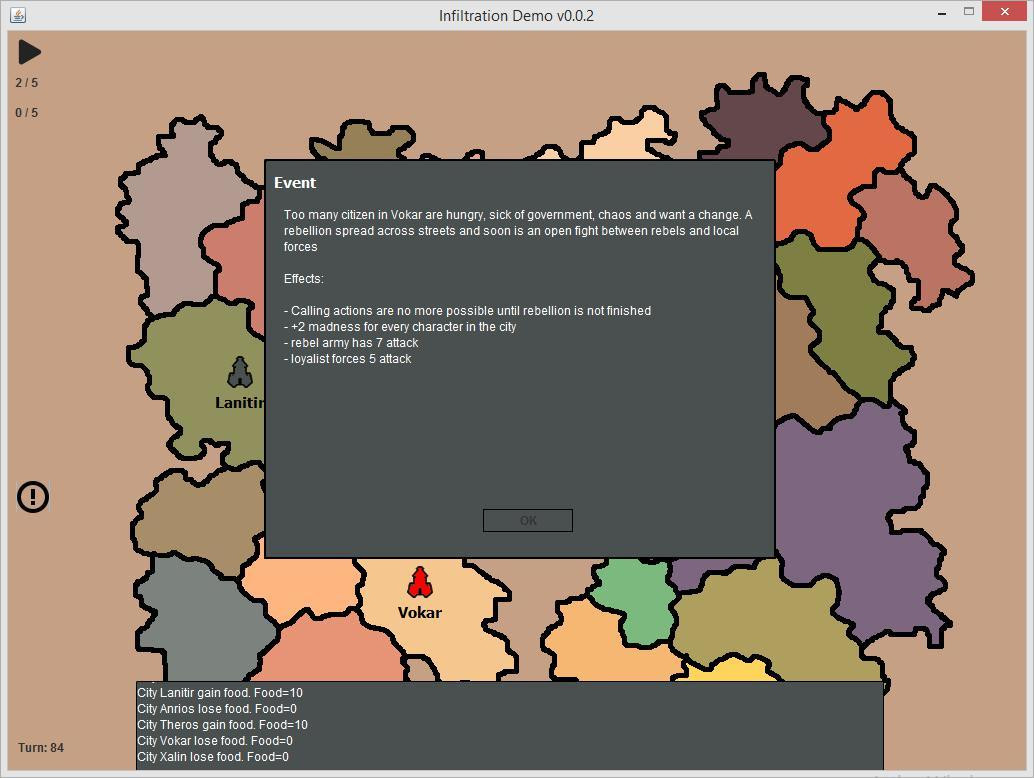Maximize the Infiltration Demo window
This screenshot has width=1034, height=778.
[969, 11]
